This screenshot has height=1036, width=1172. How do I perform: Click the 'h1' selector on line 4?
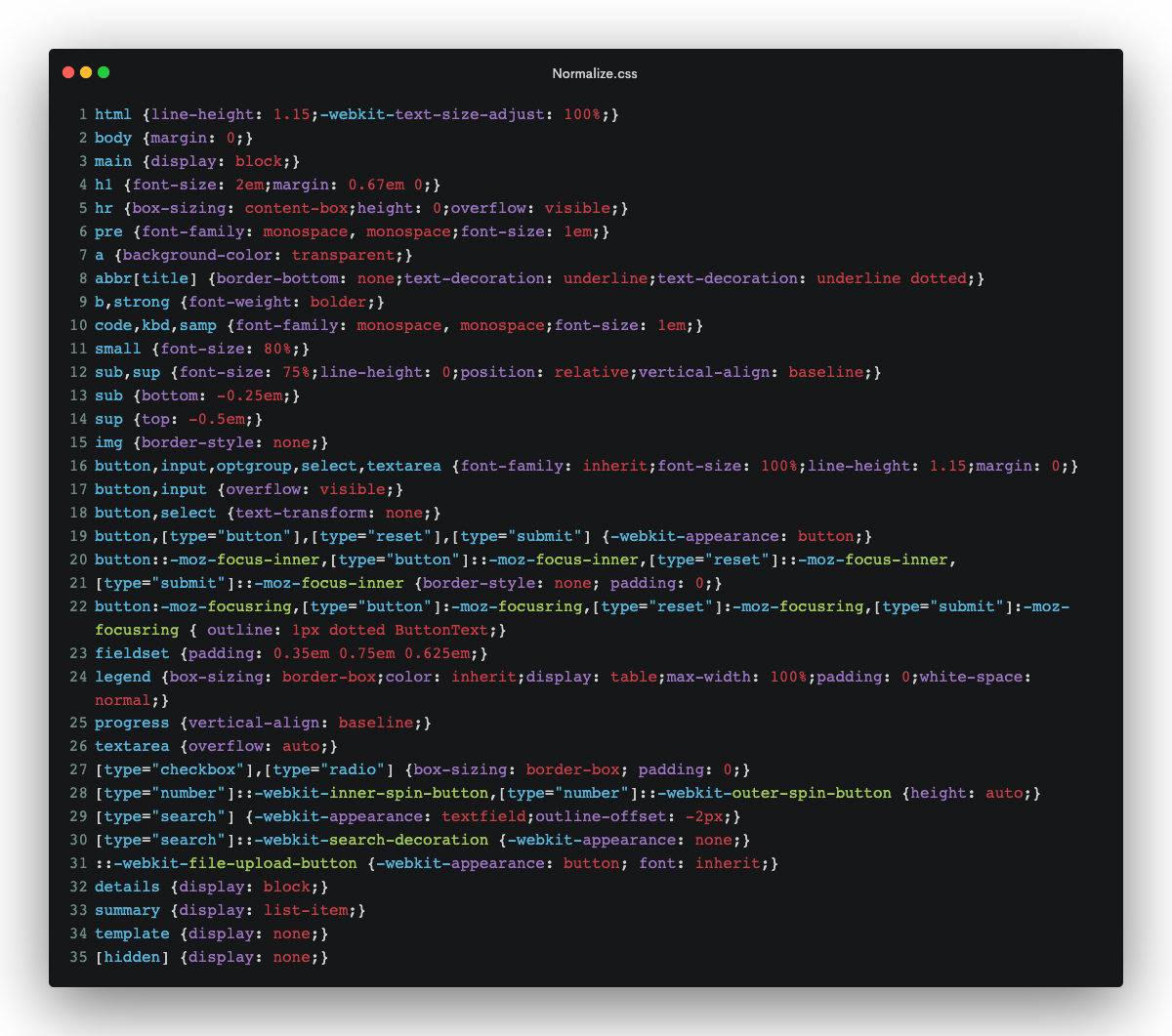coord(105,185)
